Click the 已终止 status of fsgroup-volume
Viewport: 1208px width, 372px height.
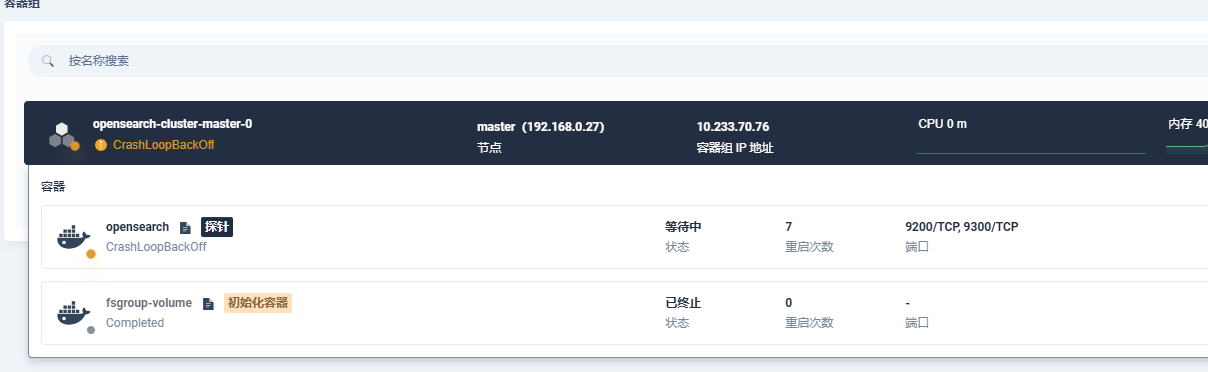683,303
